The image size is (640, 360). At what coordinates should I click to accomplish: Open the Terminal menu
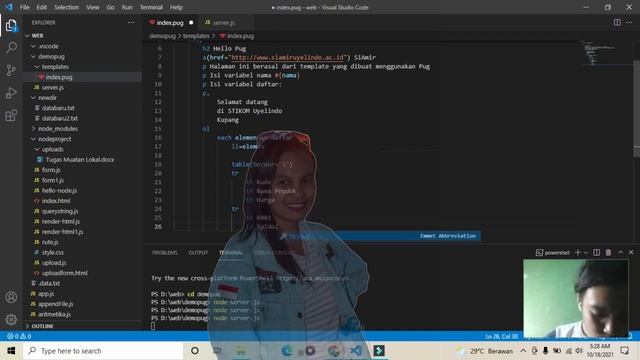pyautogui.click(x=151, y=7)
